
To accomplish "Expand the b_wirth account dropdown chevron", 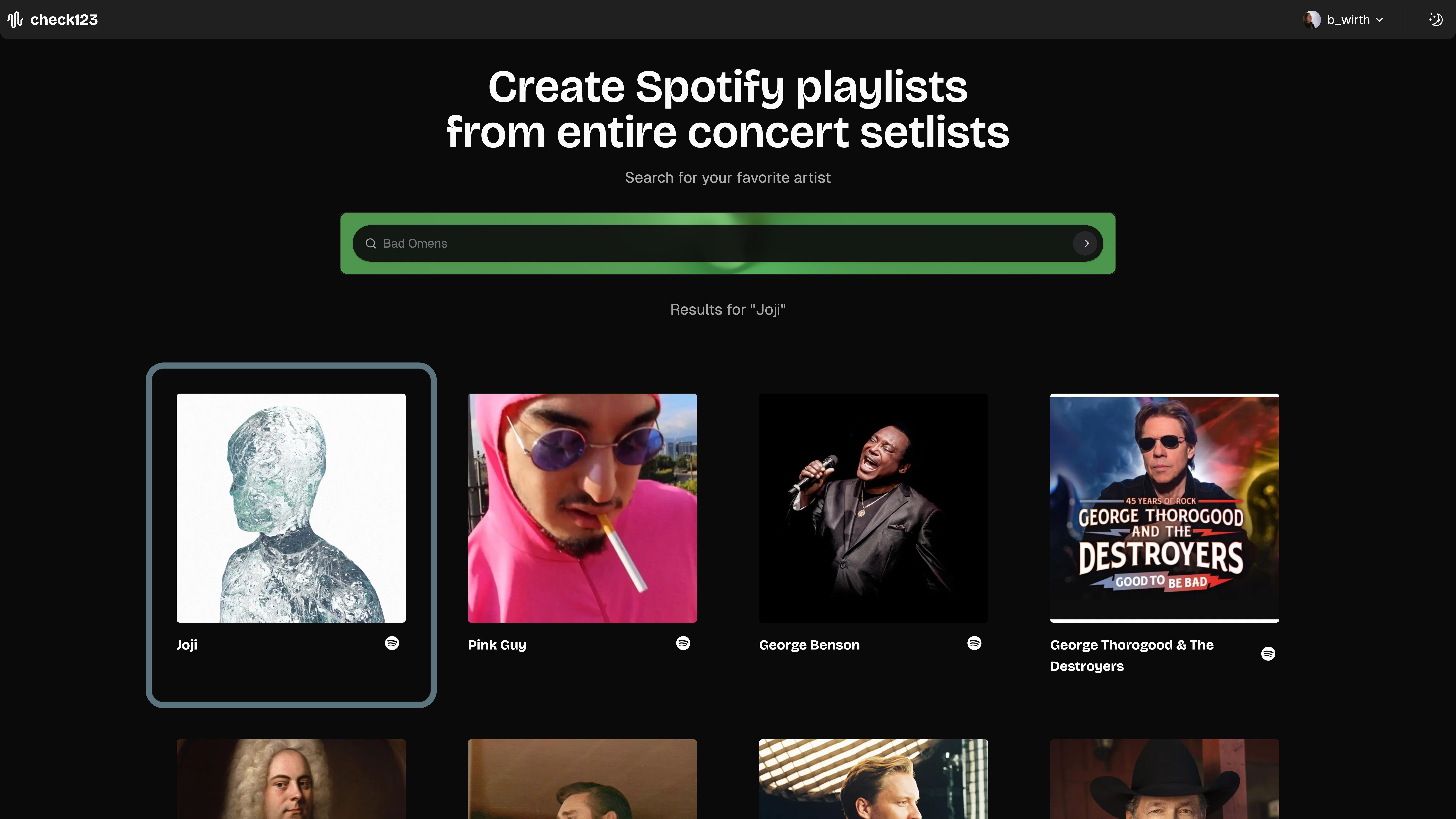I will point(1379,20).
